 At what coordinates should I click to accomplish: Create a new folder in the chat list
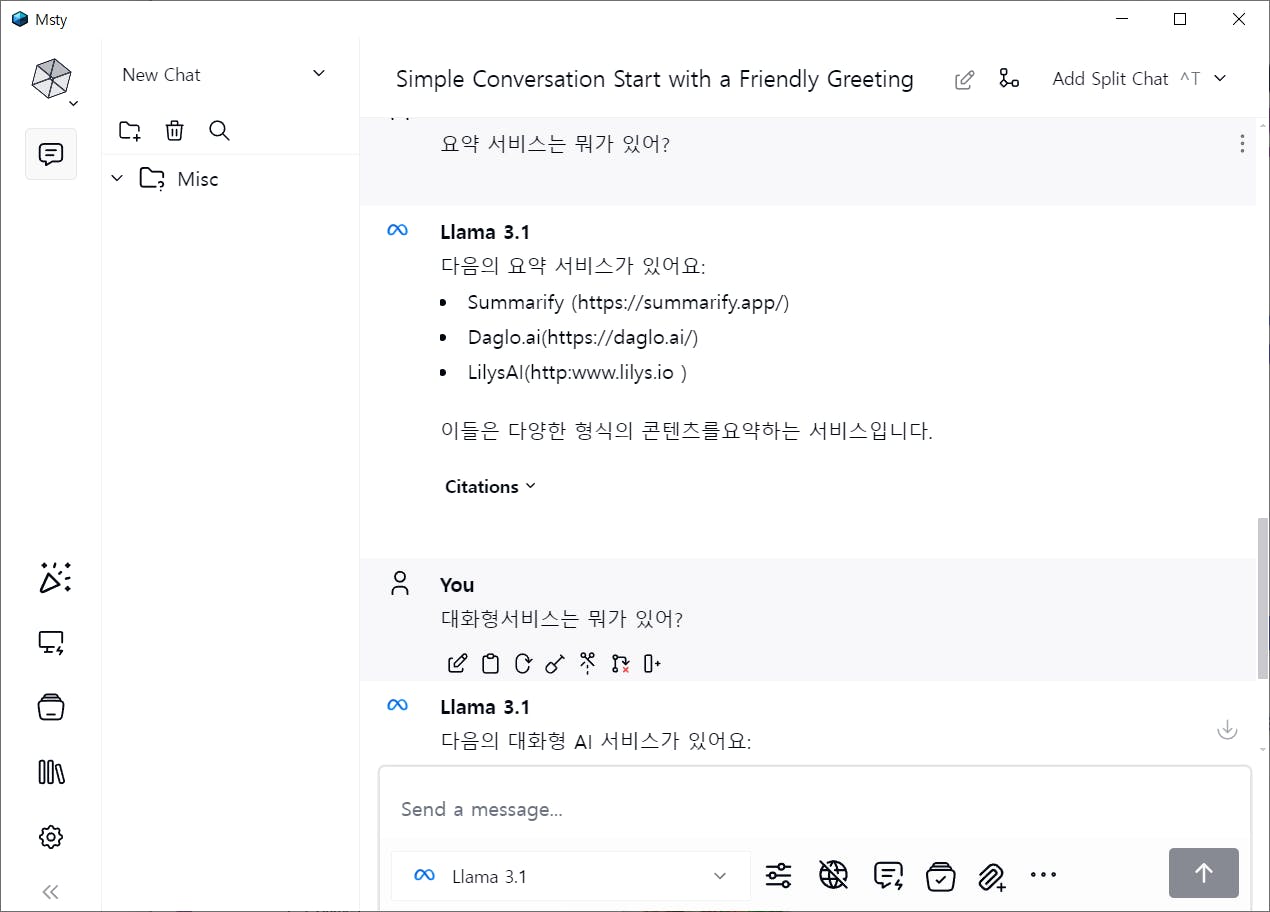pyautogui.click(x=129, y=130)
